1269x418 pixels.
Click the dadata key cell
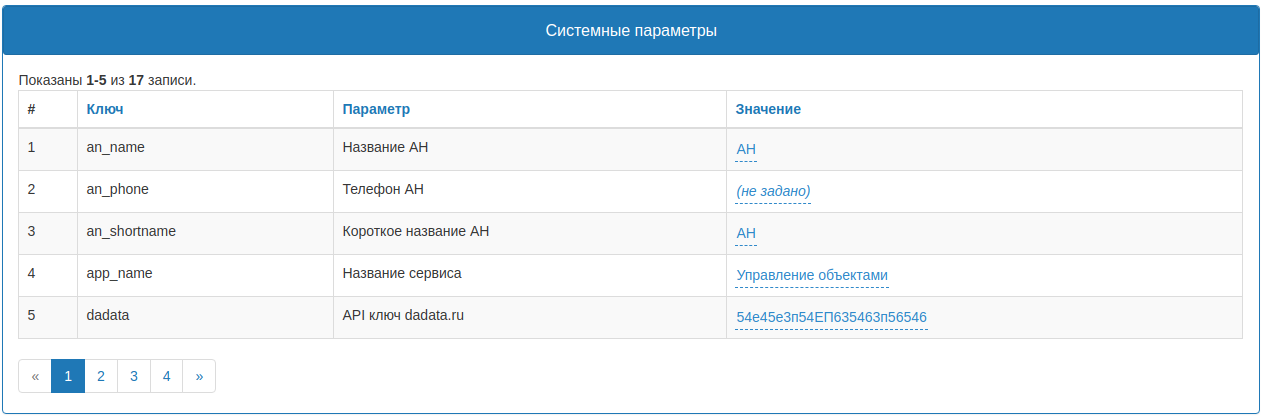coord(108,315)
